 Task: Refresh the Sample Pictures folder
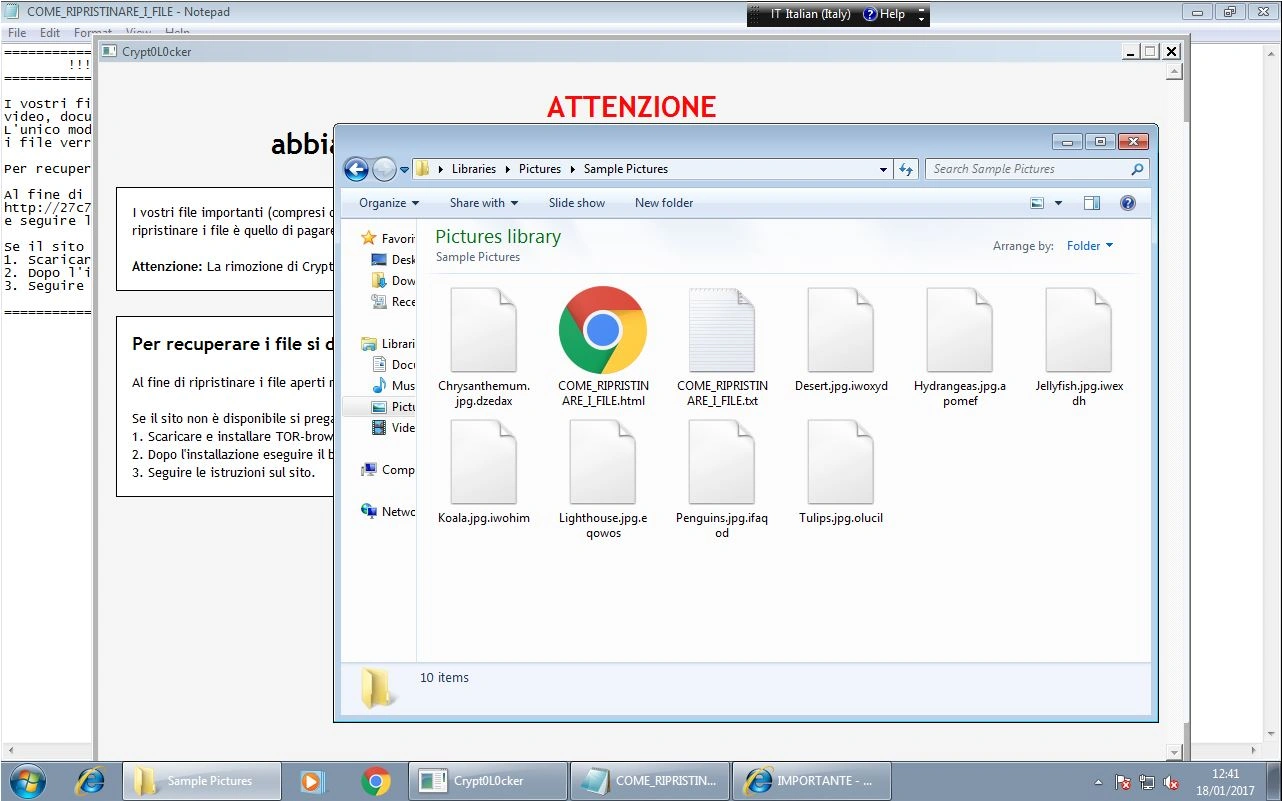[906, 169]
